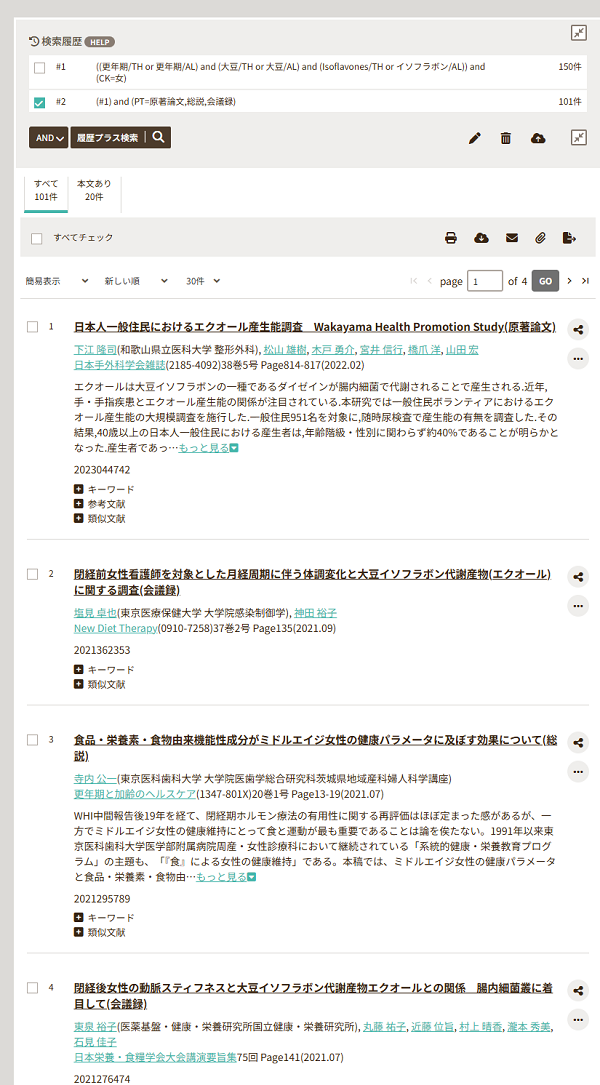Image resolution: width=600 pixels, height=1085 pixels.
Task: Click the magnifier icon on 履歴プラス検索
Action: point(158,137)
